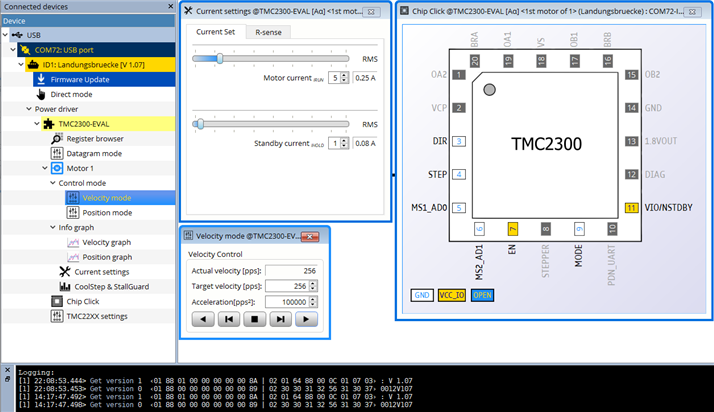This screenshot has width=714, height=412.
Task: Toggle pin 7 EN on chip
Action: (x=513, y=229)
